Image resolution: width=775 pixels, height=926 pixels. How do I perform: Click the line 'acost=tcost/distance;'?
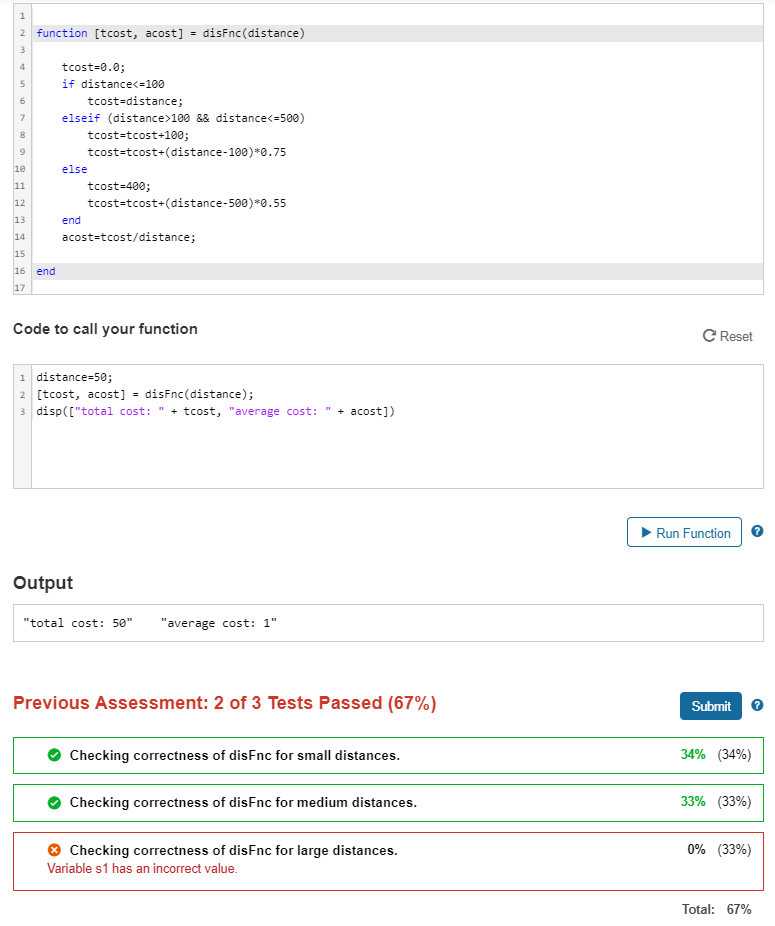click(129, 237)
